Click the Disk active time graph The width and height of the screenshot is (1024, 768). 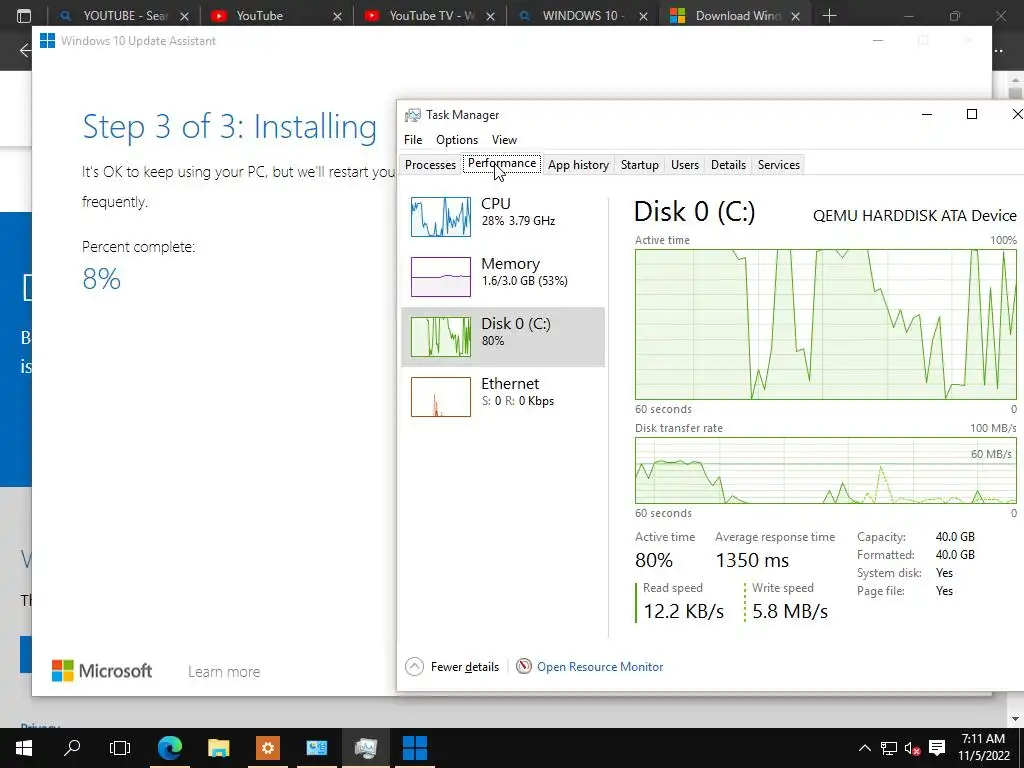(825, 324)
